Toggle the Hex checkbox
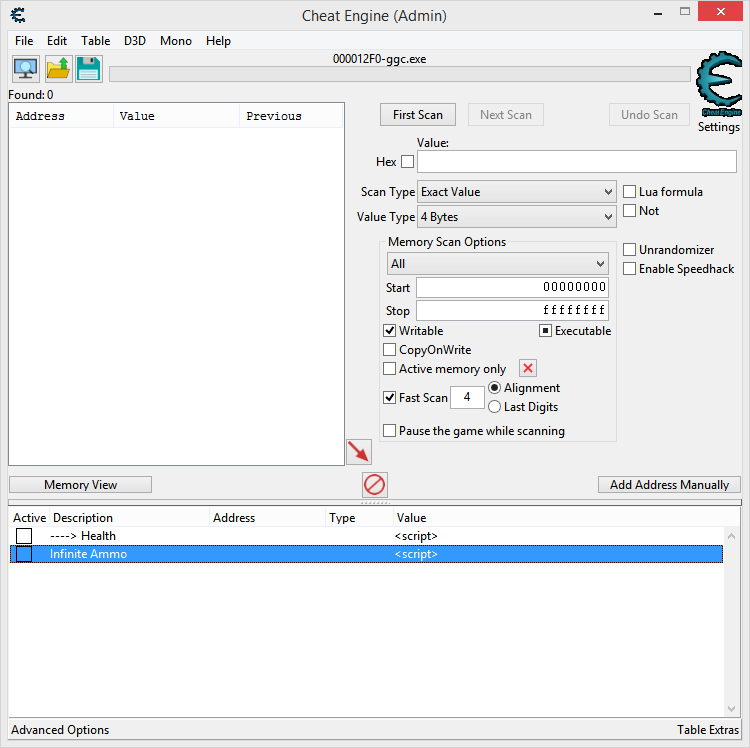The height and width of the screenshot is (748, 750). click(408, 162)
